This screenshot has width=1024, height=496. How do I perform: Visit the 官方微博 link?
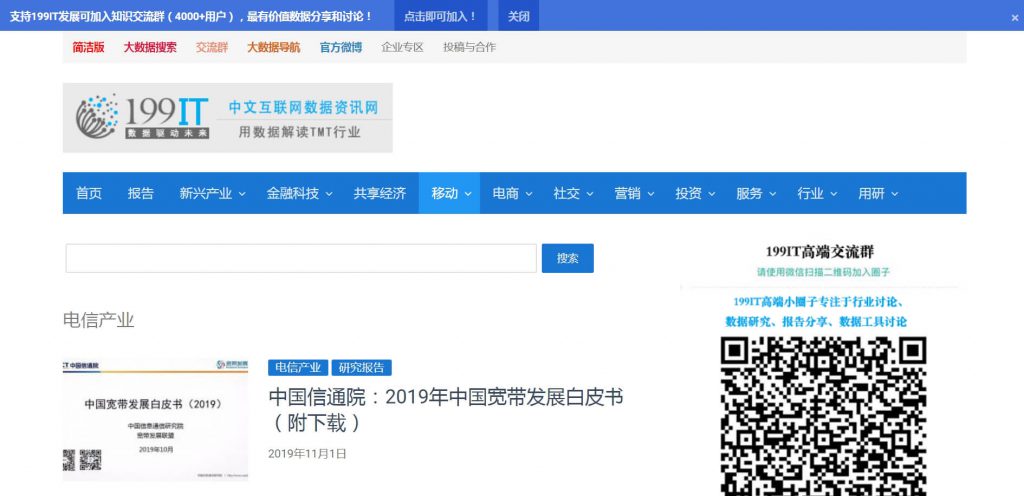click(x=340, y=47)
